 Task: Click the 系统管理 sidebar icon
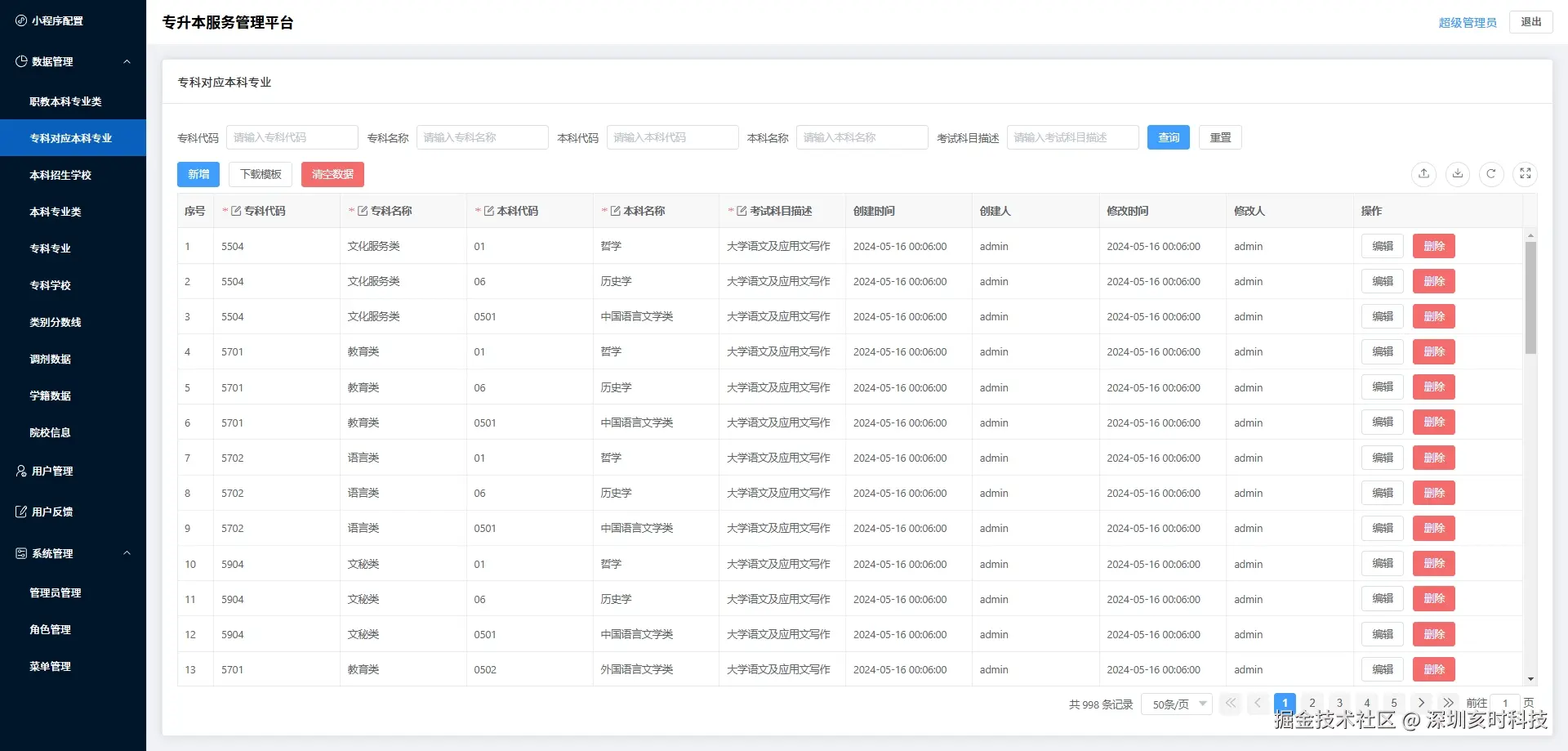pyautogui.click(x=21, y=553)
